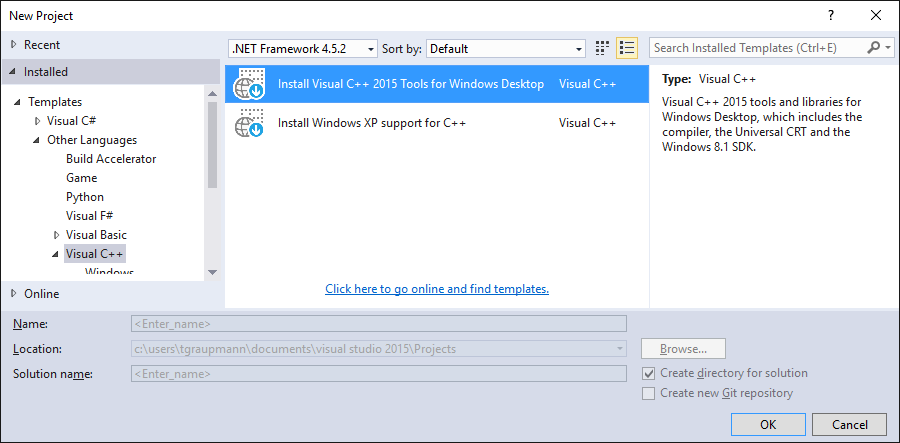Click OK button
This screenshot has width=900, height=443.
768,425
